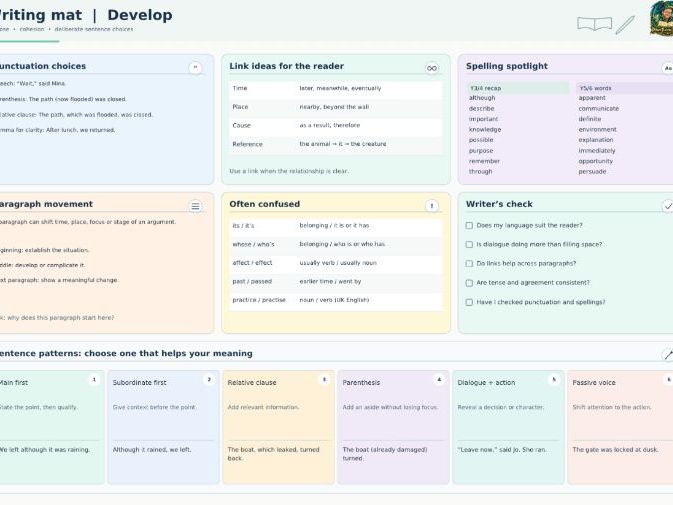Click example 'The boat, which leaked, turned back.'
673x505 pixels.
(273, 454)
